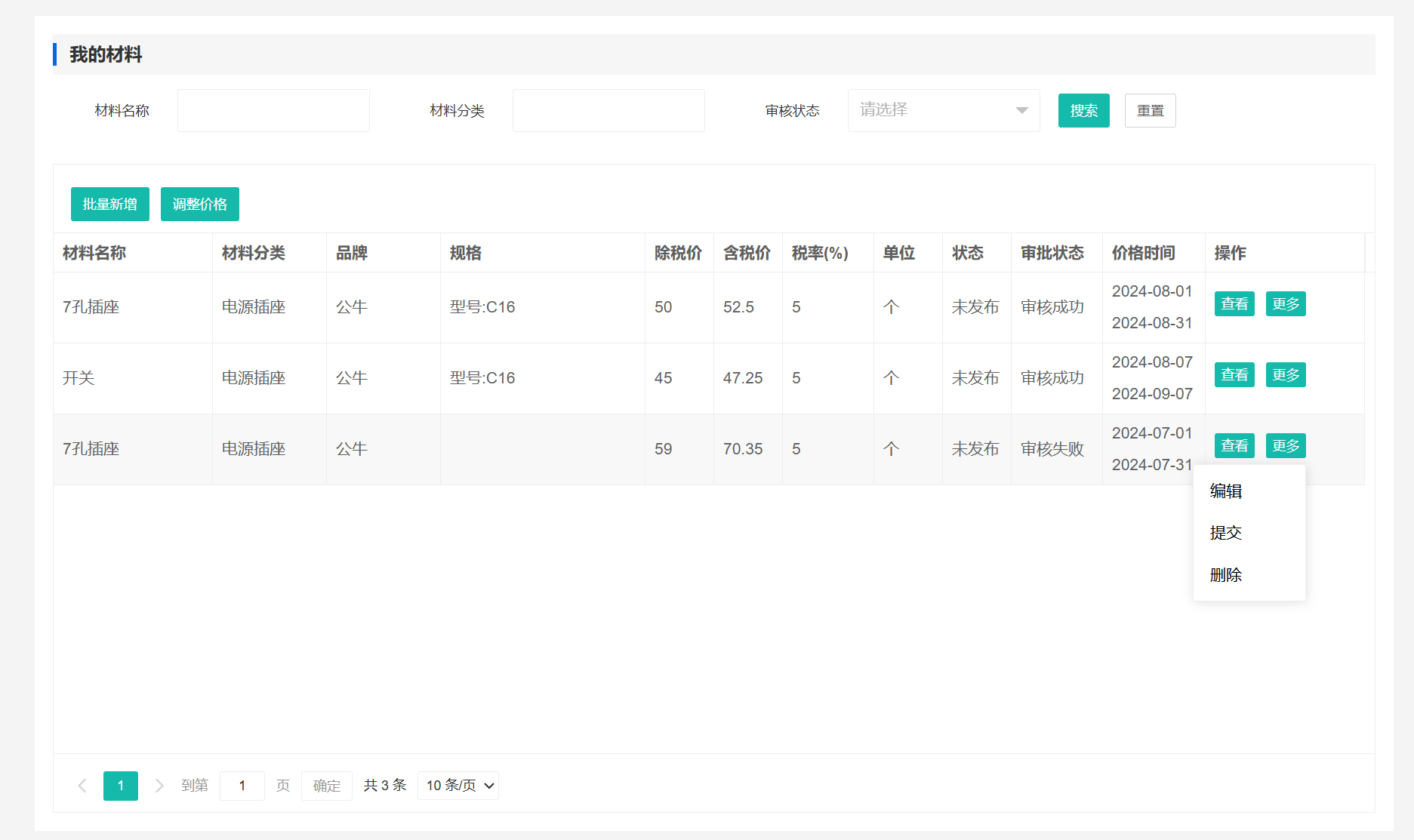Click 查看 on the 审核失败 row

click(x=1234, y=446)
